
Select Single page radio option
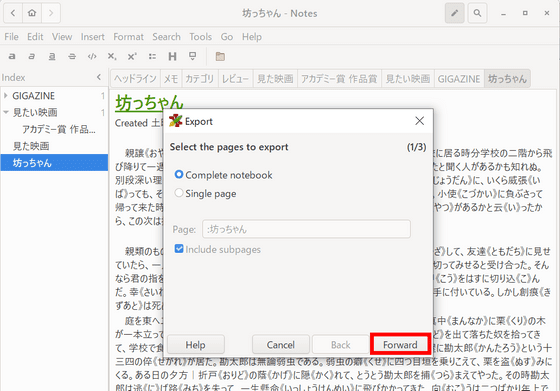pos(205,194)
